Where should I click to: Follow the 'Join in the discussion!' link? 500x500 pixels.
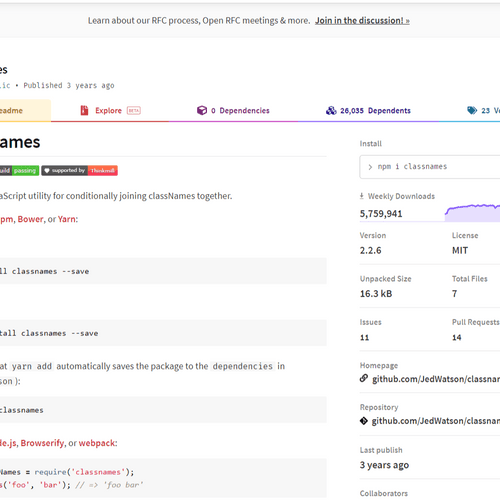click(362, 21)
